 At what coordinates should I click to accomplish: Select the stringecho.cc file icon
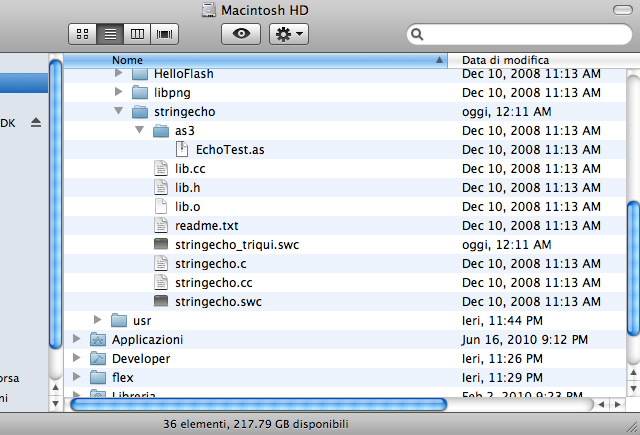[161, 282]
